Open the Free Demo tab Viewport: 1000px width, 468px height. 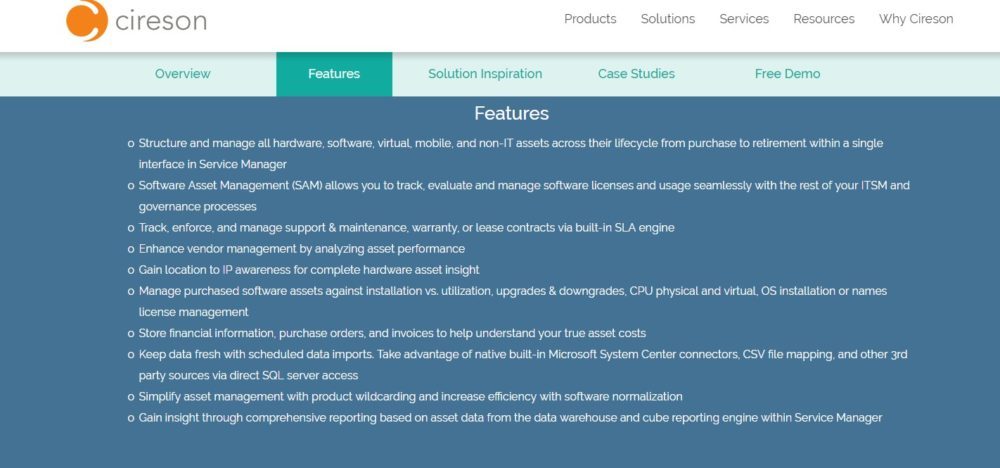(x=787, y=74)
